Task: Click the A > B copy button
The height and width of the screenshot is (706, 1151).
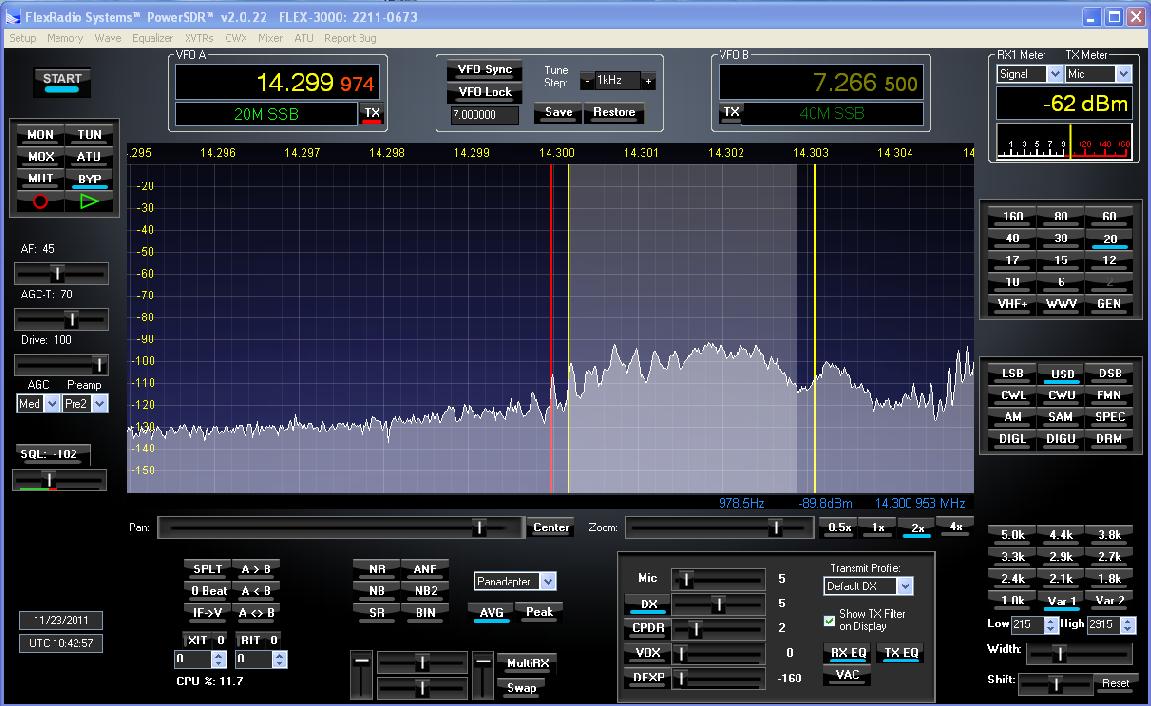Action: tap(255, 569)
